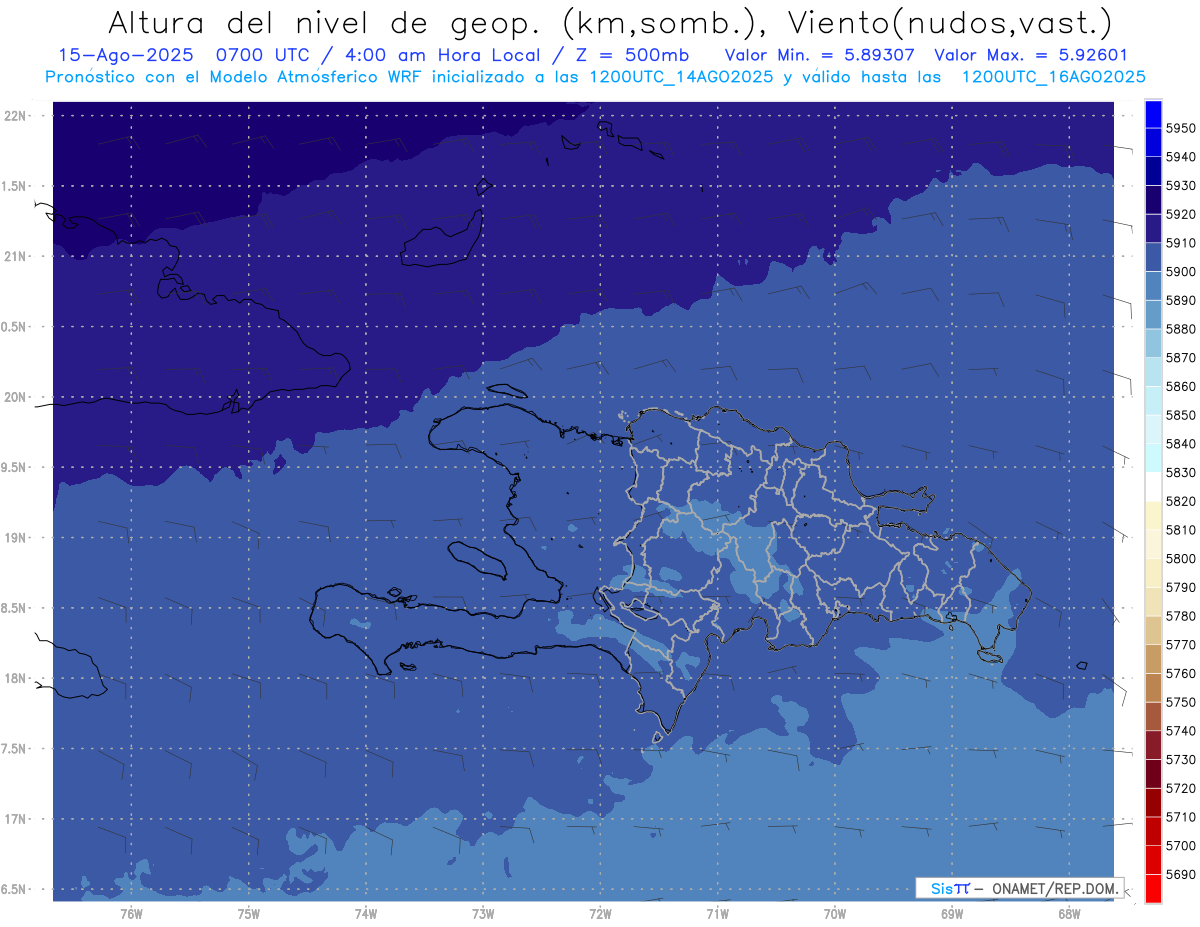1200x927 pixels.
Task: Click the '5900' colorbar value
Action: (1181, 272)
